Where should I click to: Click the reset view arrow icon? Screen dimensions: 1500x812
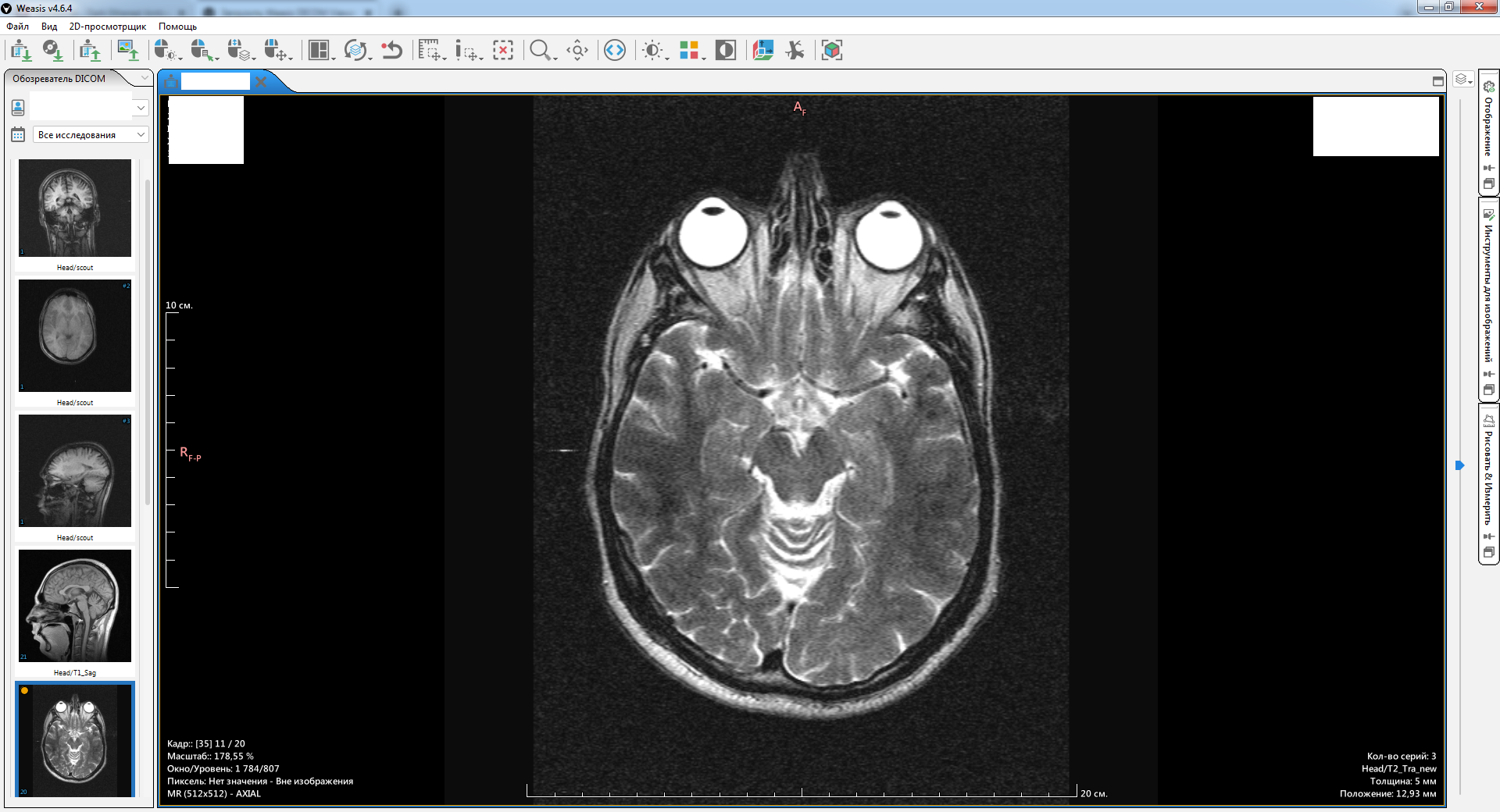[x=391, y=51]
